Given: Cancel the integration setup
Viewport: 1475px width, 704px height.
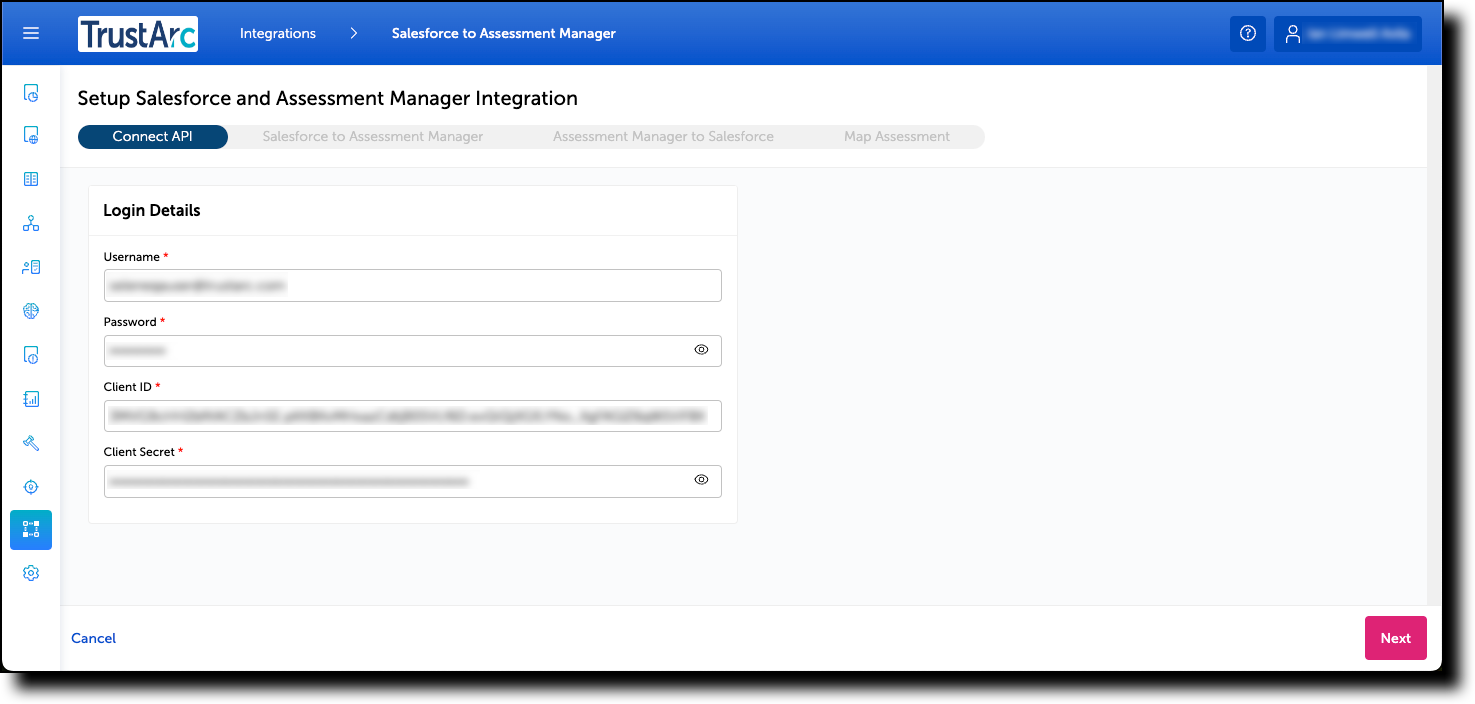Looking at the screenshot, I should 92,637.
